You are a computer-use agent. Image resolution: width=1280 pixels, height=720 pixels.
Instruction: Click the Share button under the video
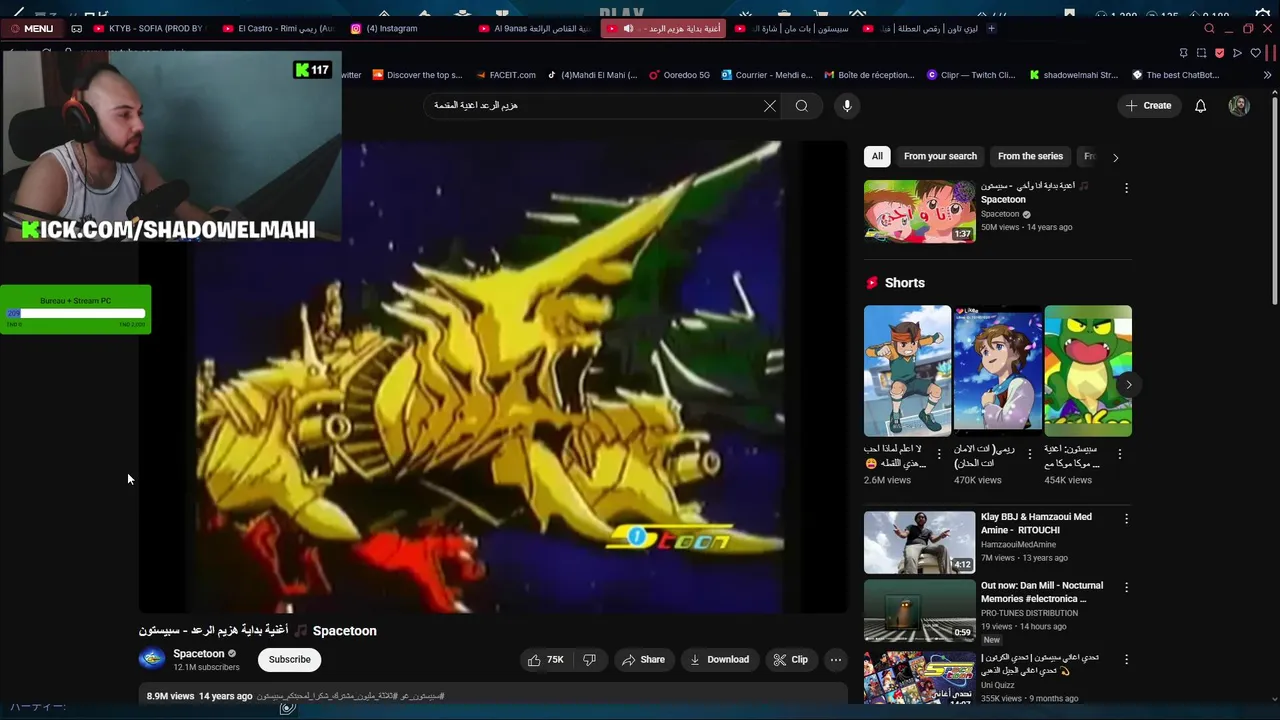click(x=643, y=660)
